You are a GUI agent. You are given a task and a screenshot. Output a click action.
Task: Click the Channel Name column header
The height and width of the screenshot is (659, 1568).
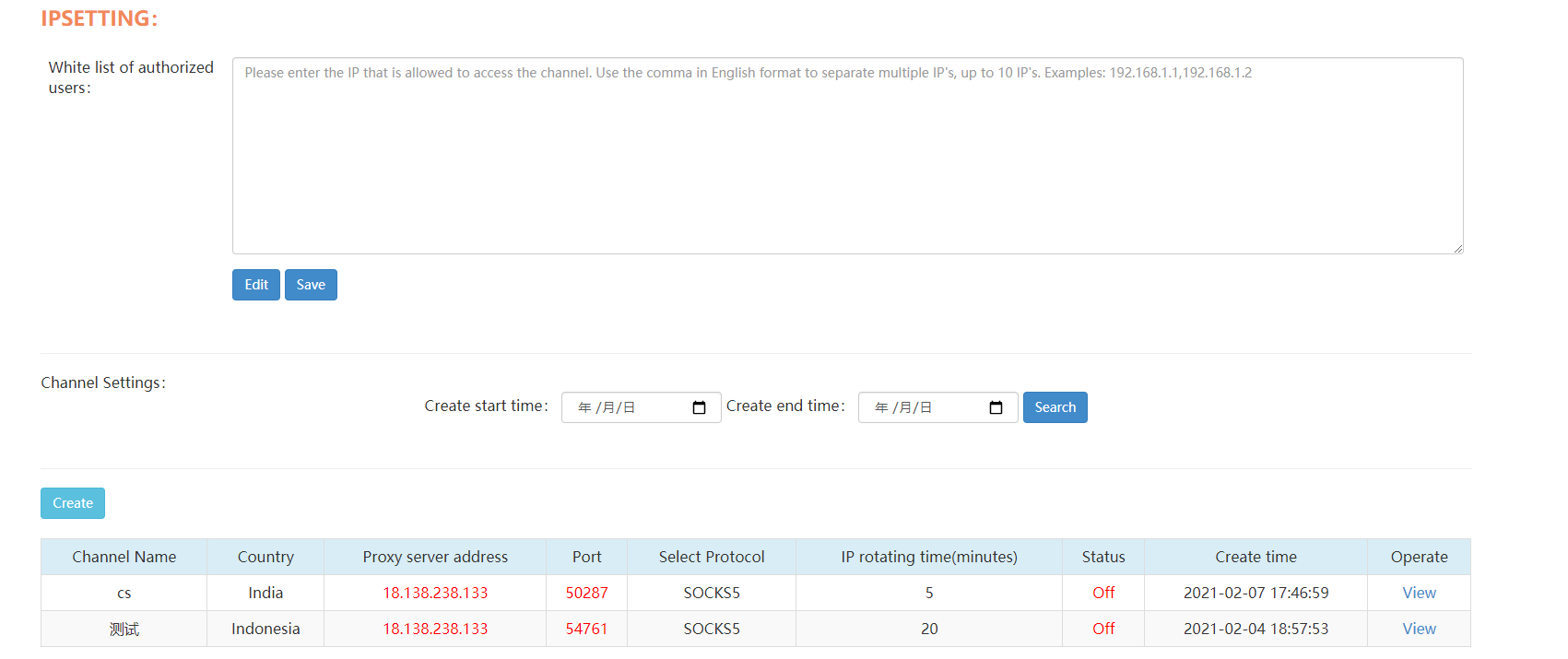pyautogui.click(x=124, y=557)
